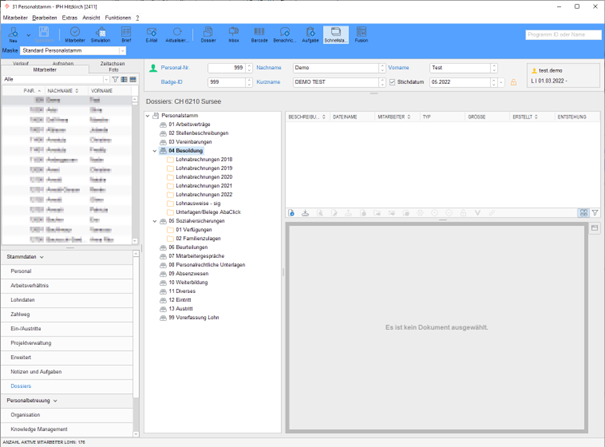This screenshot has height=447, width=605.
Task: Open the Funktionen menu
Action: click(117, 18)
